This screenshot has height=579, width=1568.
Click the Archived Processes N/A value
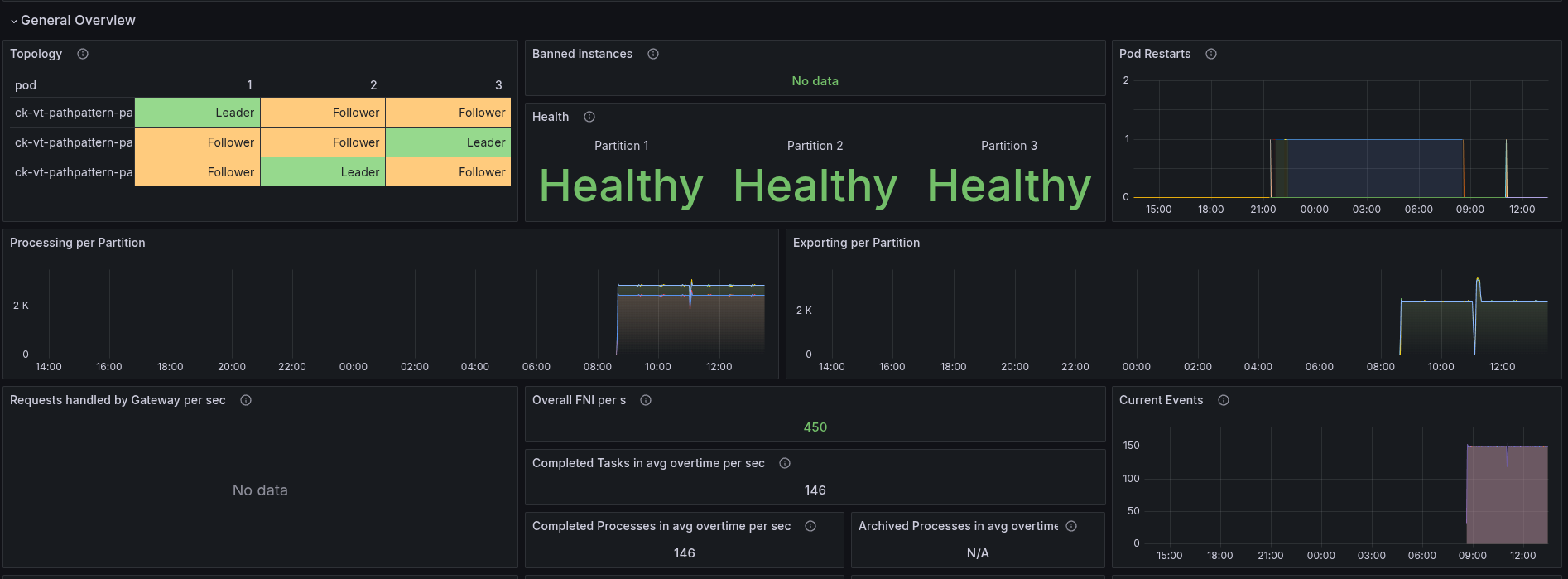(978, 553)
